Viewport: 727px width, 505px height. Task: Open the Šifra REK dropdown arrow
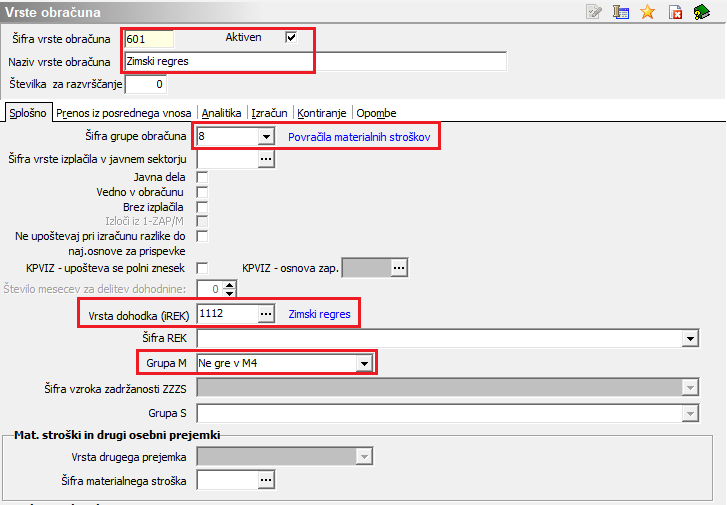click(690, 339)
